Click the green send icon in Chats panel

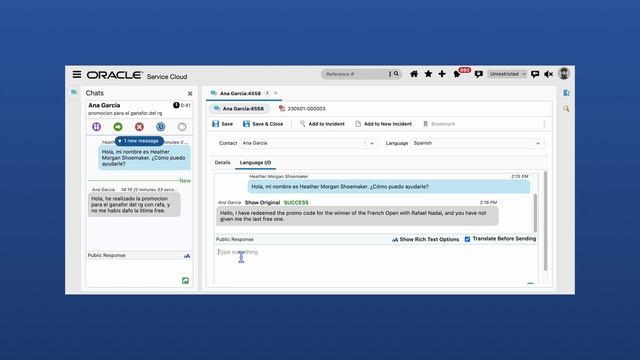click(x=185, y=280)
